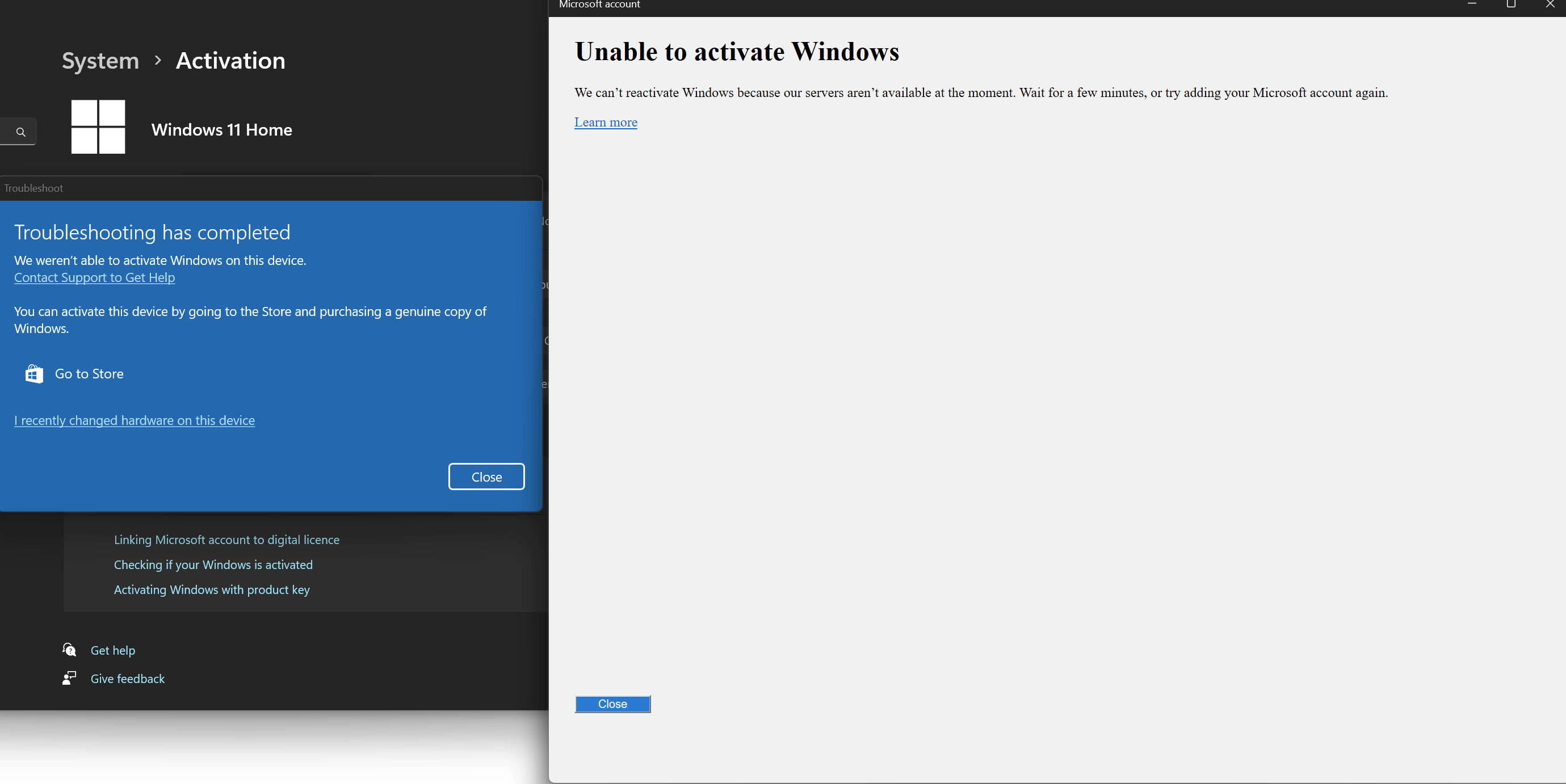Image resolution: width=1566 pixels, height=784 pixels.
Task: Click I recently changed hardware link
Action: pyautogui.click(x=135, y=420)
